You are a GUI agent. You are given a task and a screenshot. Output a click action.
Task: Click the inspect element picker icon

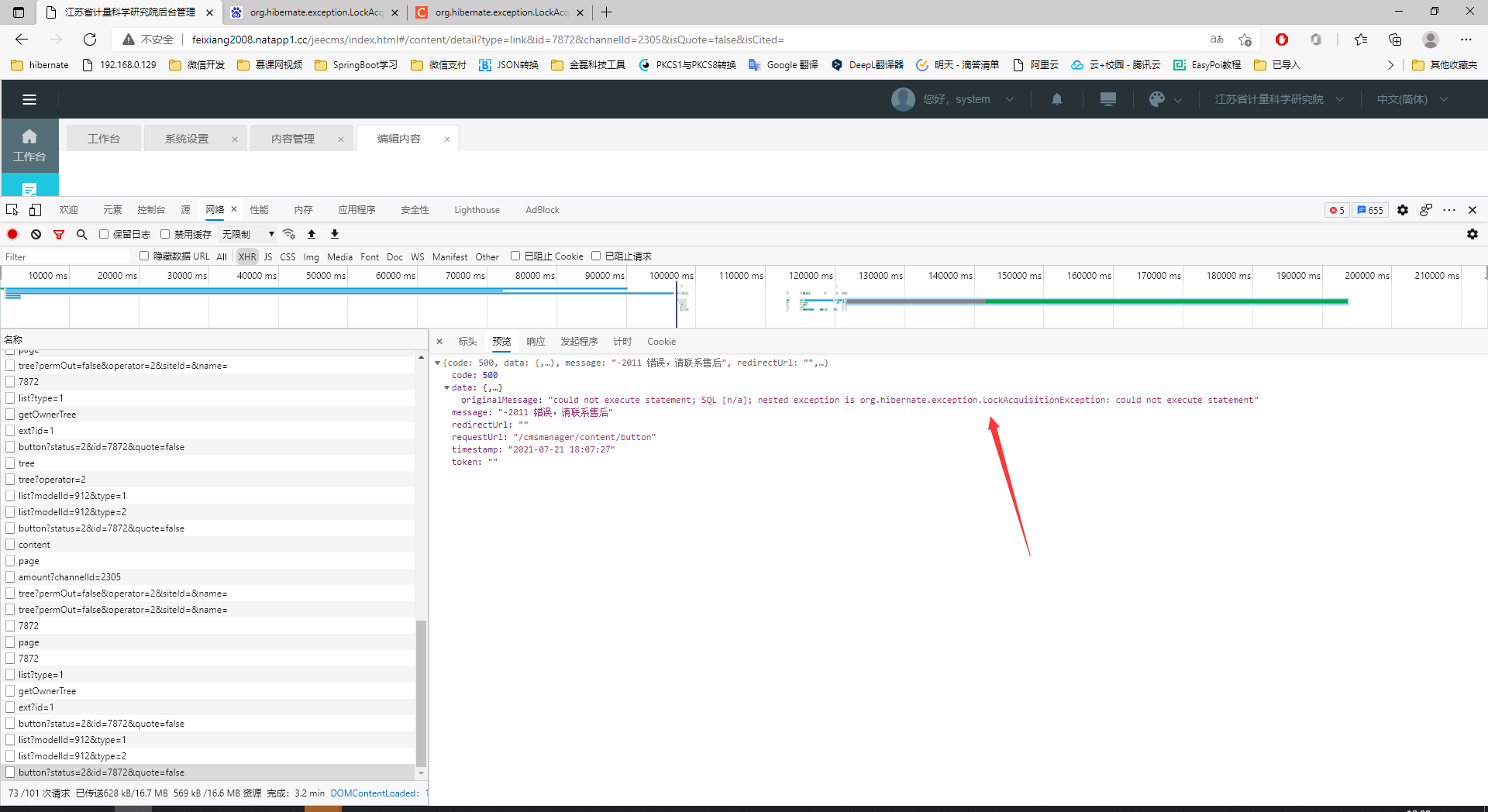click(12, 210)
